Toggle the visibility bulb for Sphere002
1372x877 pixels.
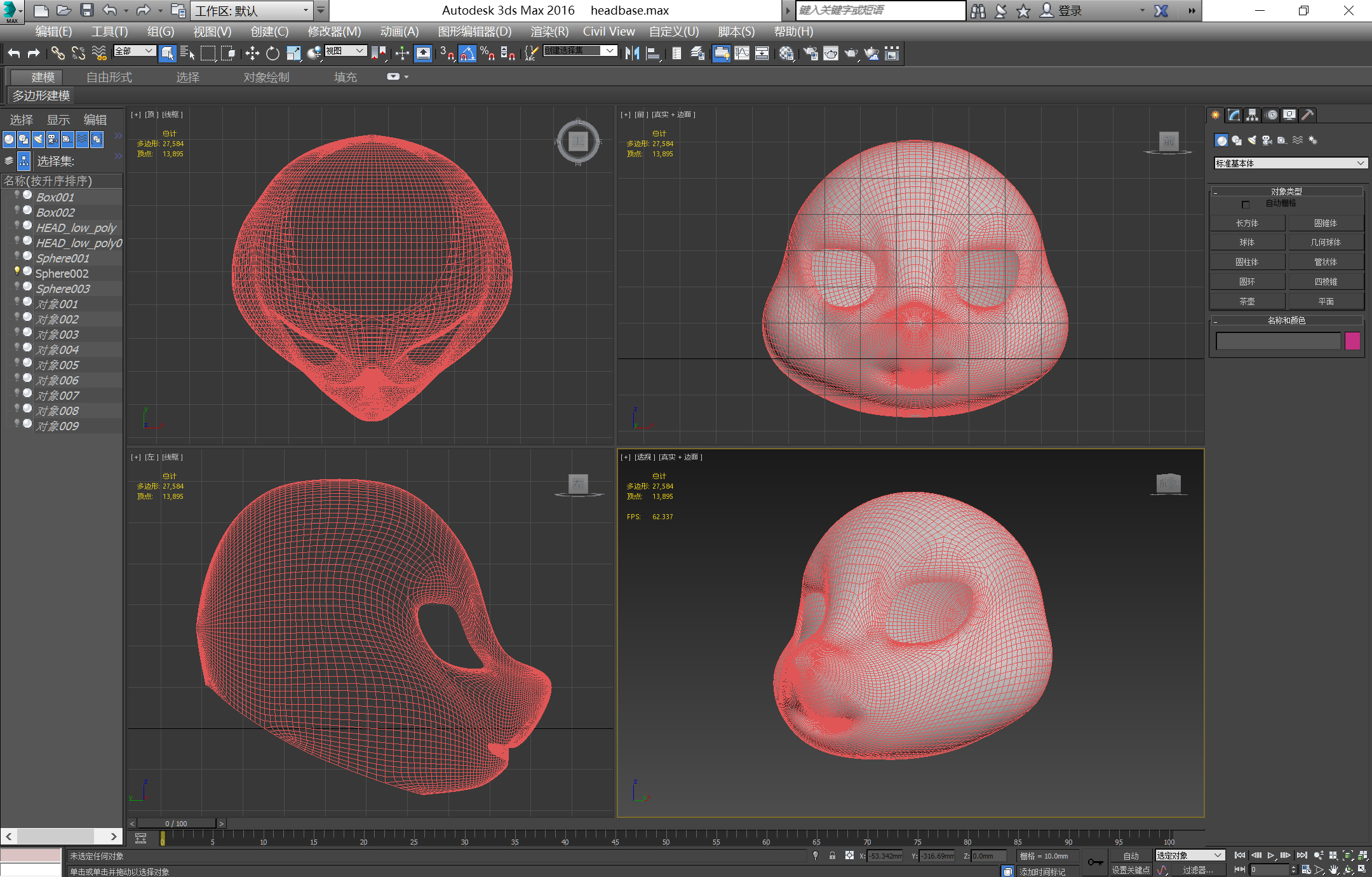[x=17, y=271]
